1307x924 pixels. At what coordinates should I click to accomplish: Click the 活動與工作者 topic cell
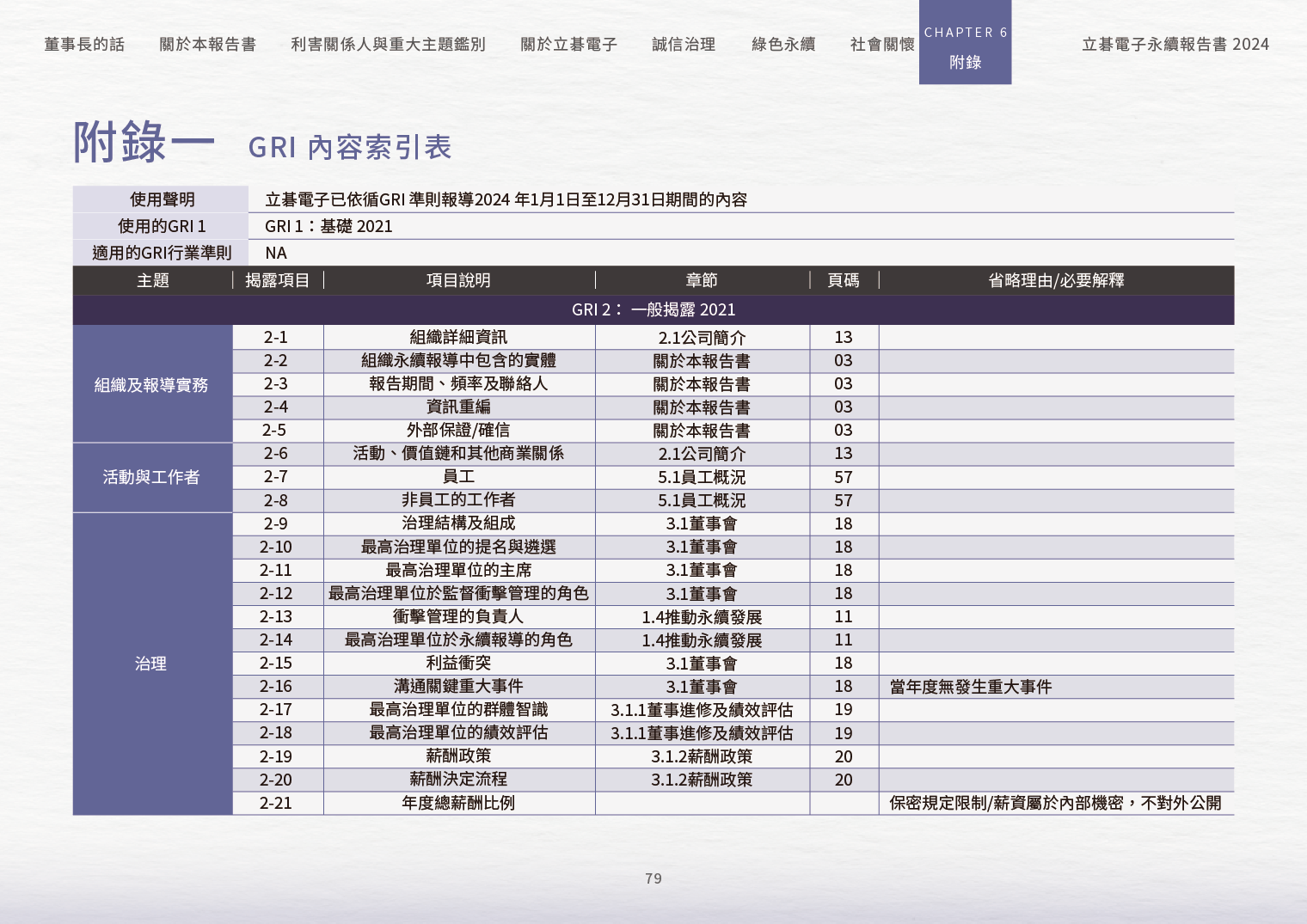[152, 477]
